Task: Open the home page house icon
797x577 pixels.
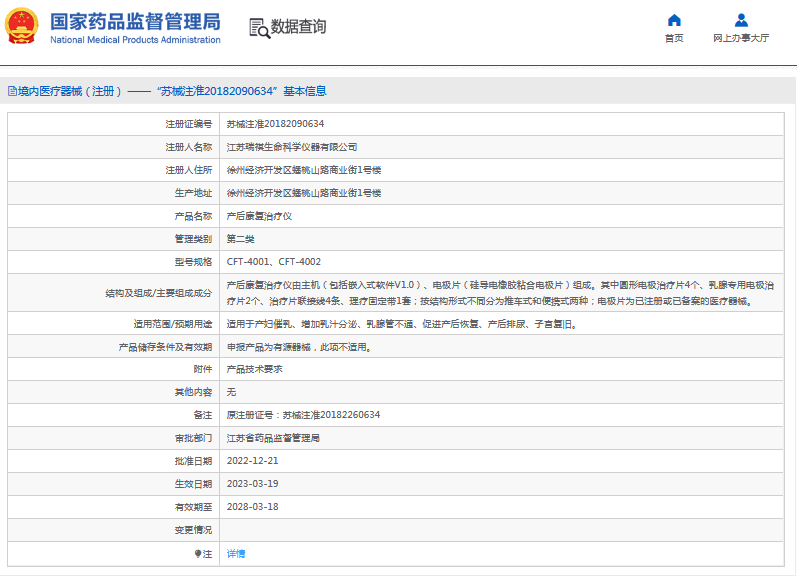Action: pyautogui.click(x=674, y=20)
